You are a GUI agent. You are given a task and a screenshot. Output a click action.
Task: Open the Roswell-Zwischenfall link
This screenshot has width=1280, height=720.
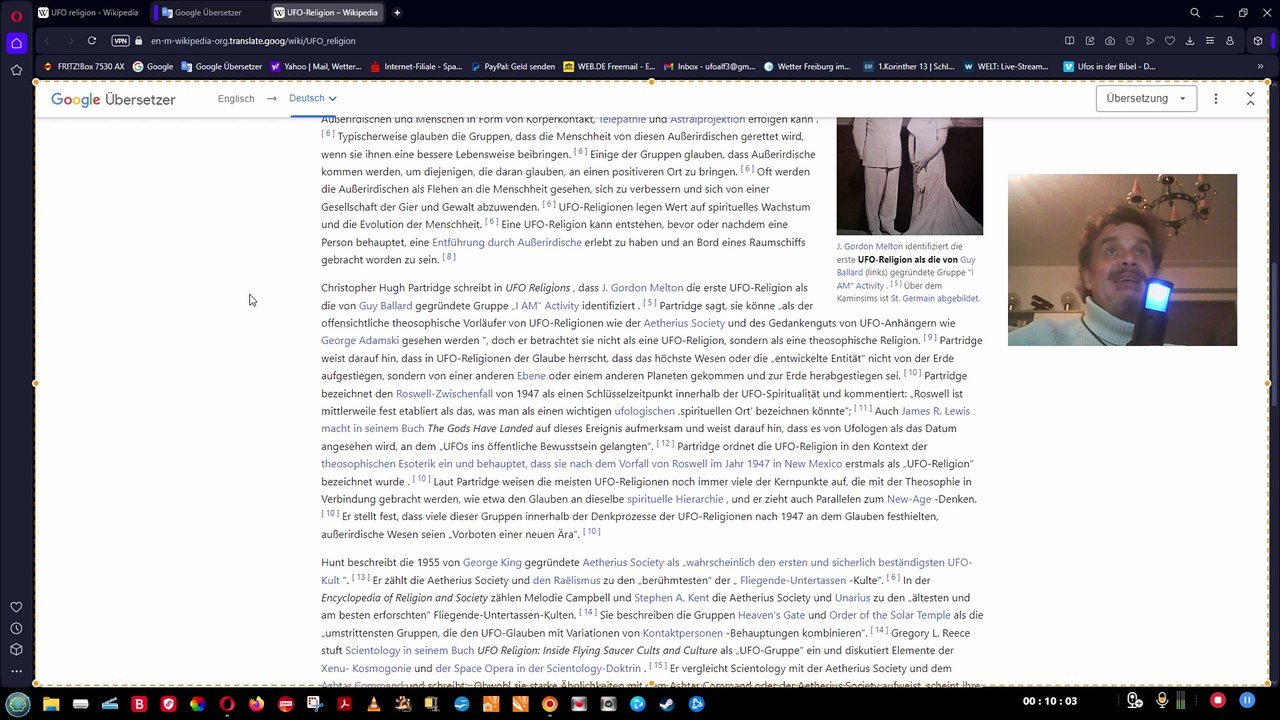444,393
